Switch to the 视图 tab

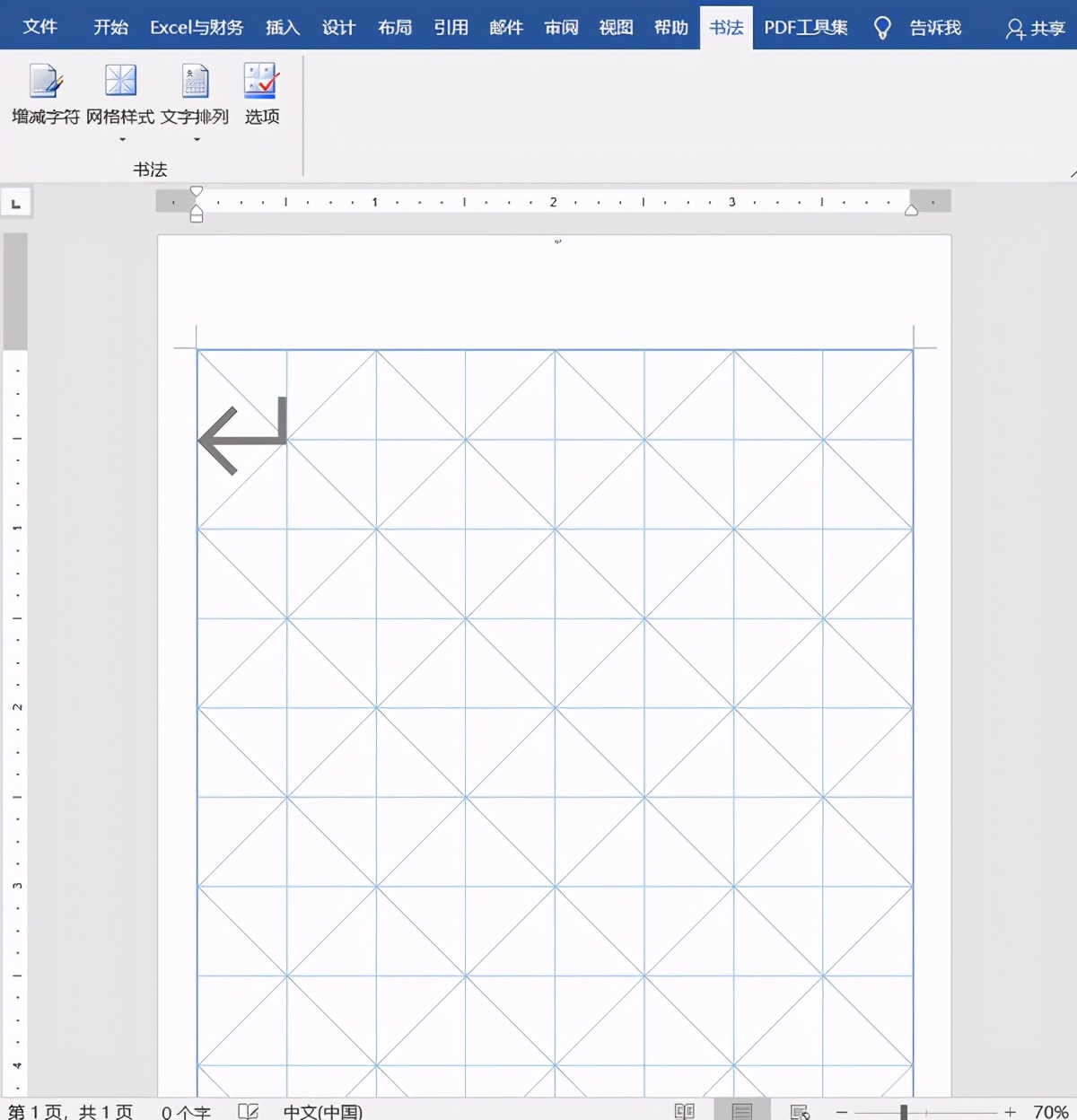(x=616, y=27)
